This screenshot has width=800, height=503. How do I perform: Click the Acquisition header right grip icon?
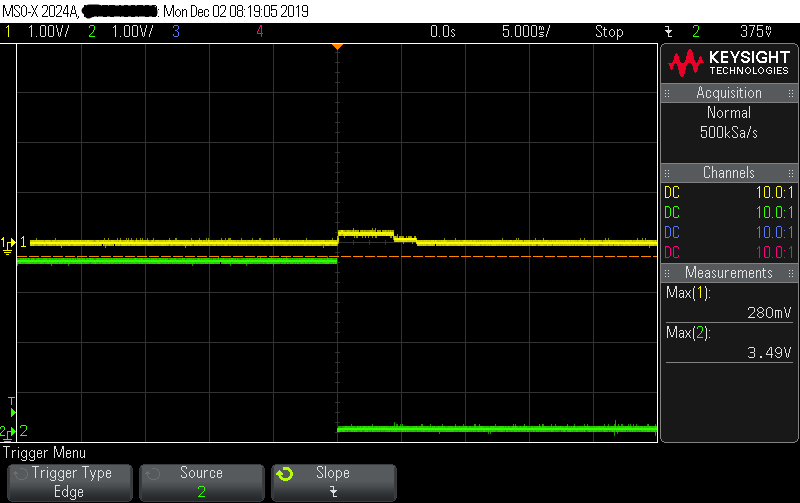click(790, 93)
